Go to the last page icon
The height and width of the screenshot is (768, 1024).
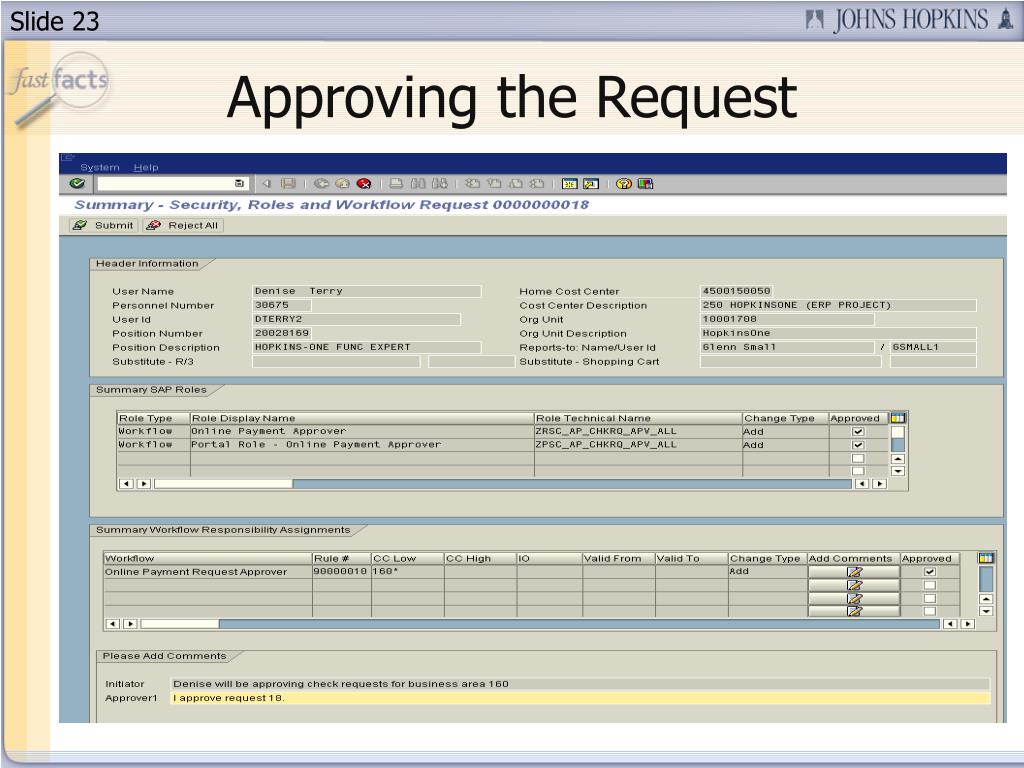[537, 184]
